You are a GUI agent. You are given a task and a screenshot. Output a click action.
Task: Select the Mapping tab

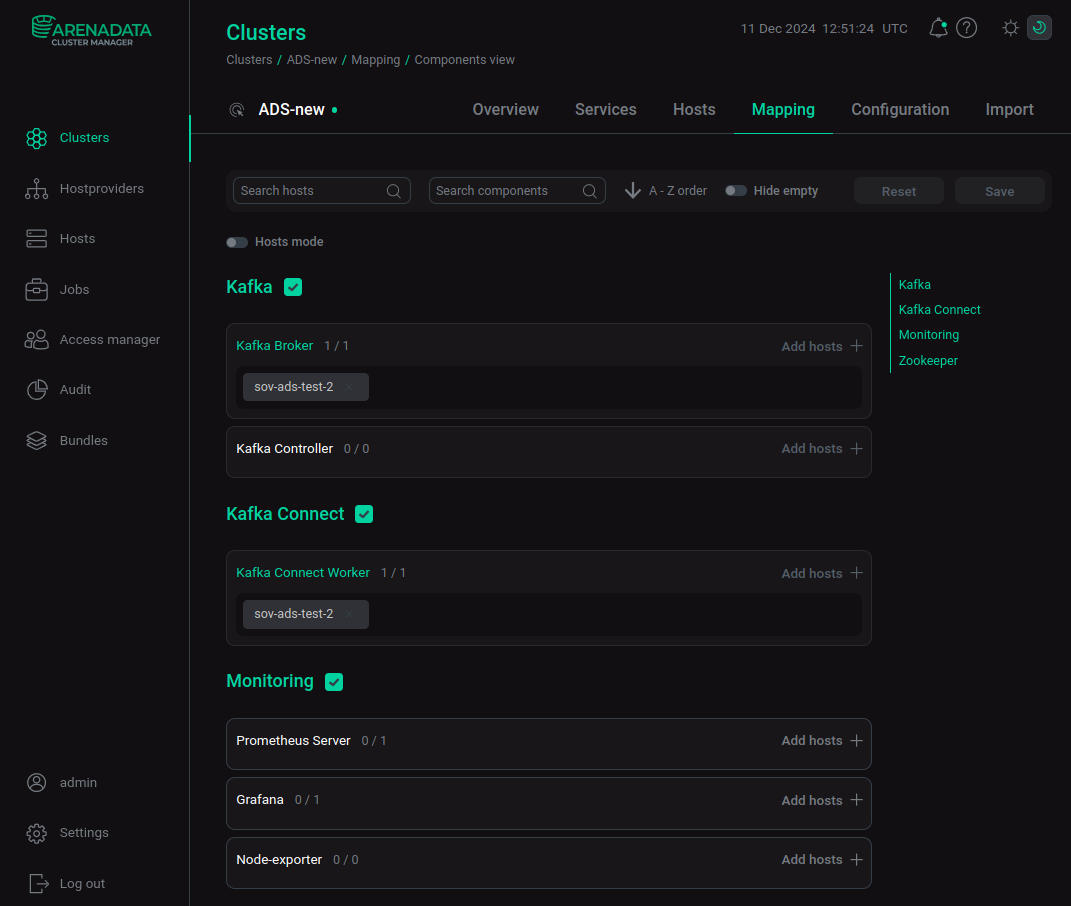click(x=783, y=109)
